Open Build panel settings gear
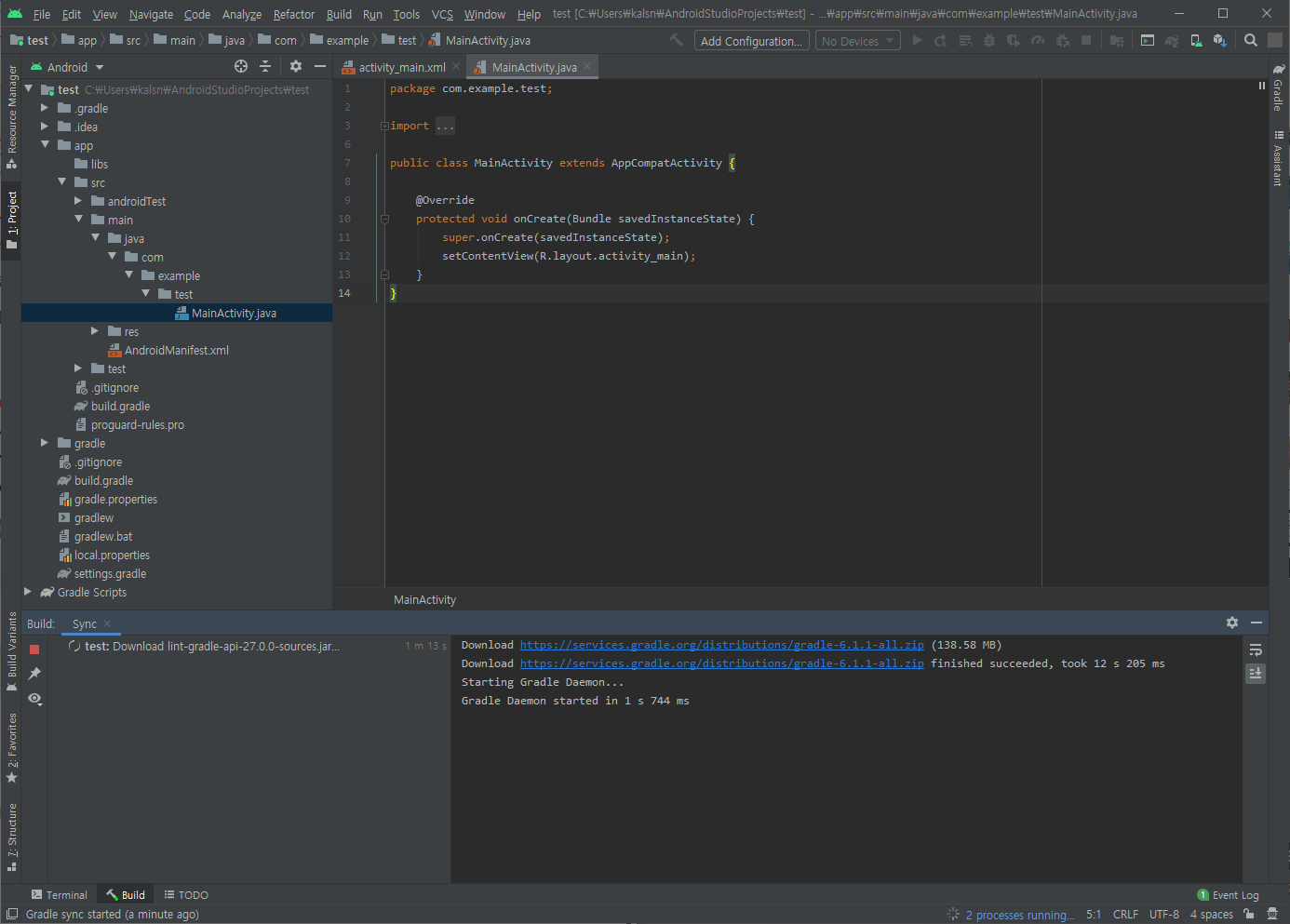 coord(1232,623)
